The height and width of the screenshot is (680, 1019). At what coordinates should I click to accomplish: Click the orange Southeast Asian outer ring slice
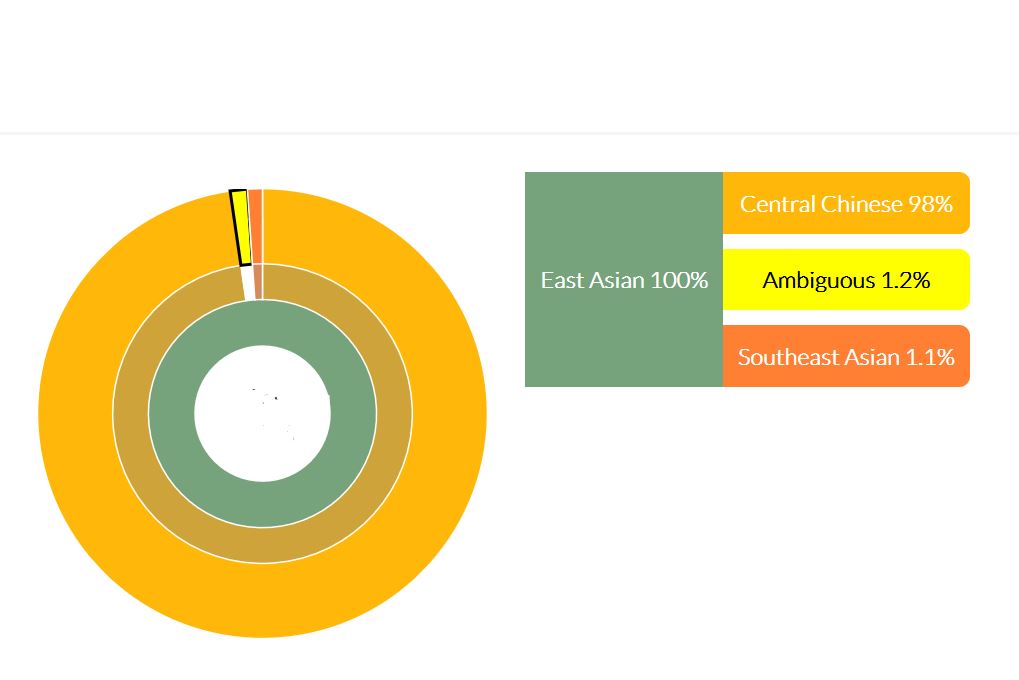coord(256,226)
